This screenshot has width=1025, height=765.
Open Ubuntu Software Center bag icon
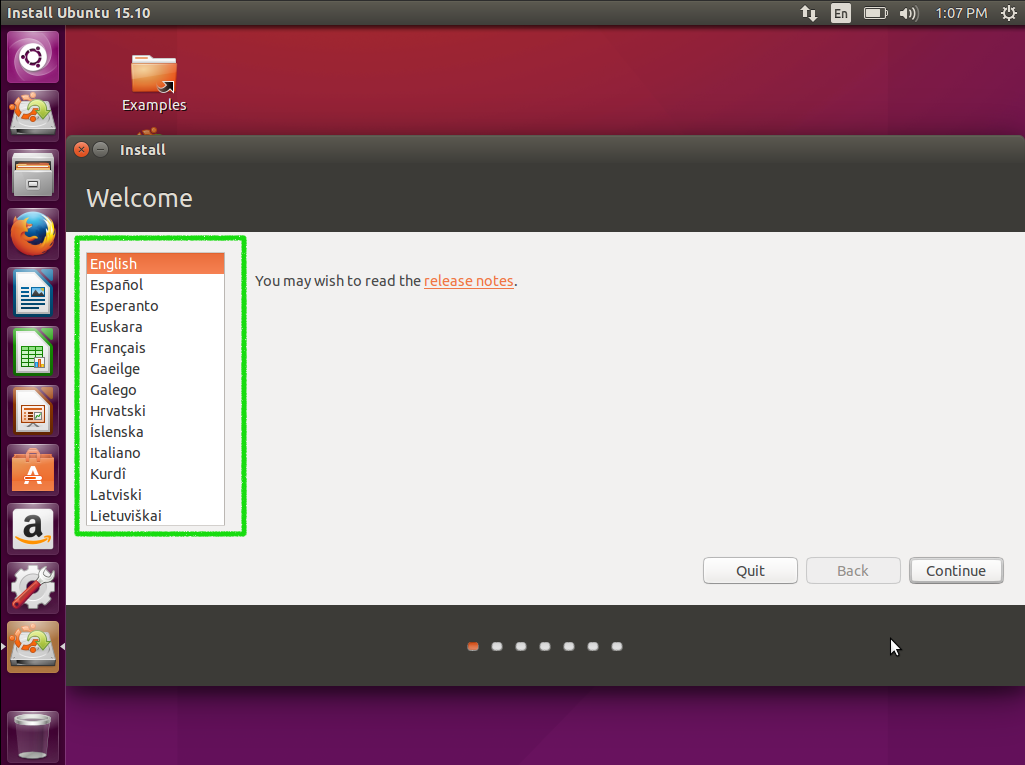click(33, 470)
